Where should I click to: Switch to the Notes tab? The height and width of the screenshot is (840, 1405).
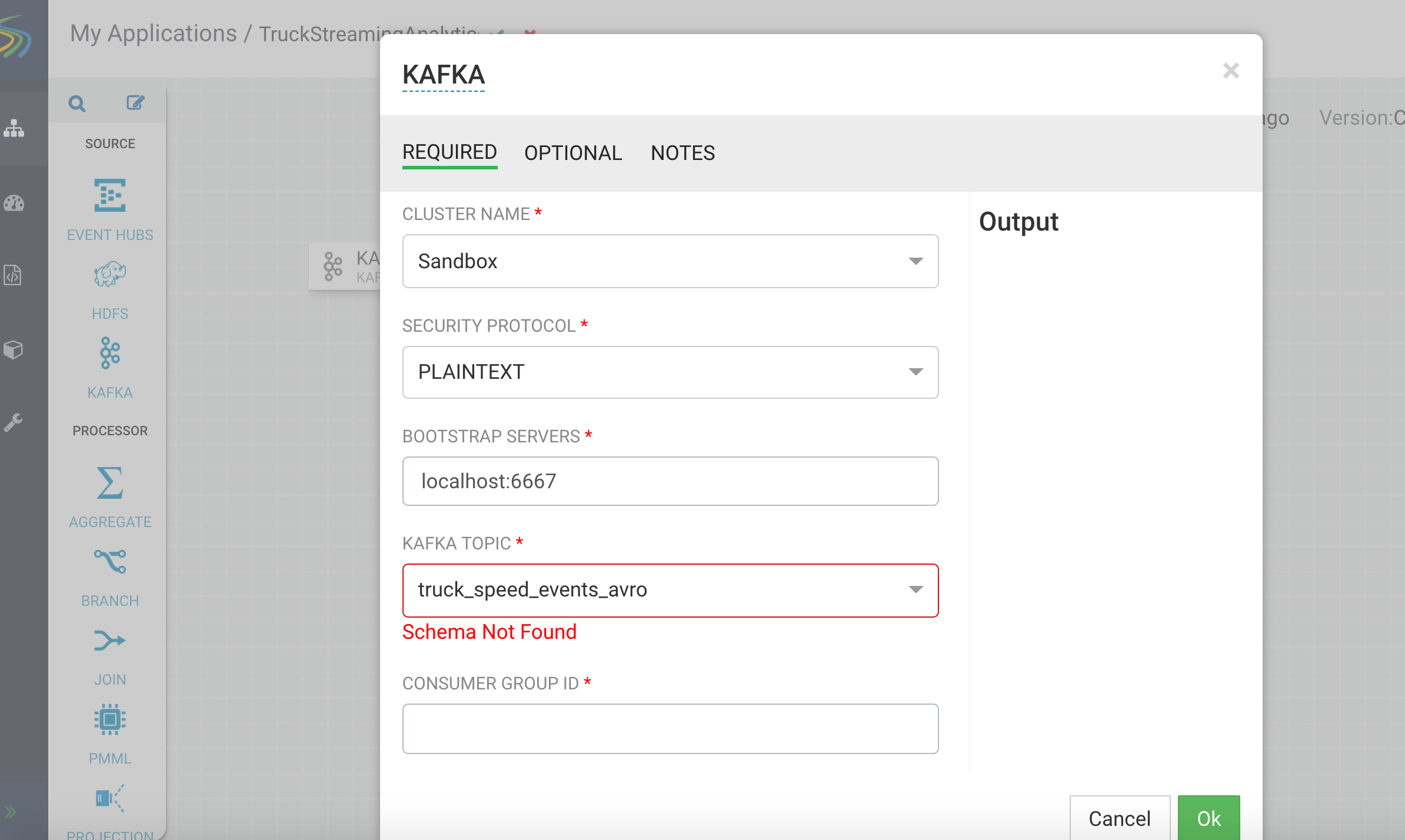coord(682,153)
